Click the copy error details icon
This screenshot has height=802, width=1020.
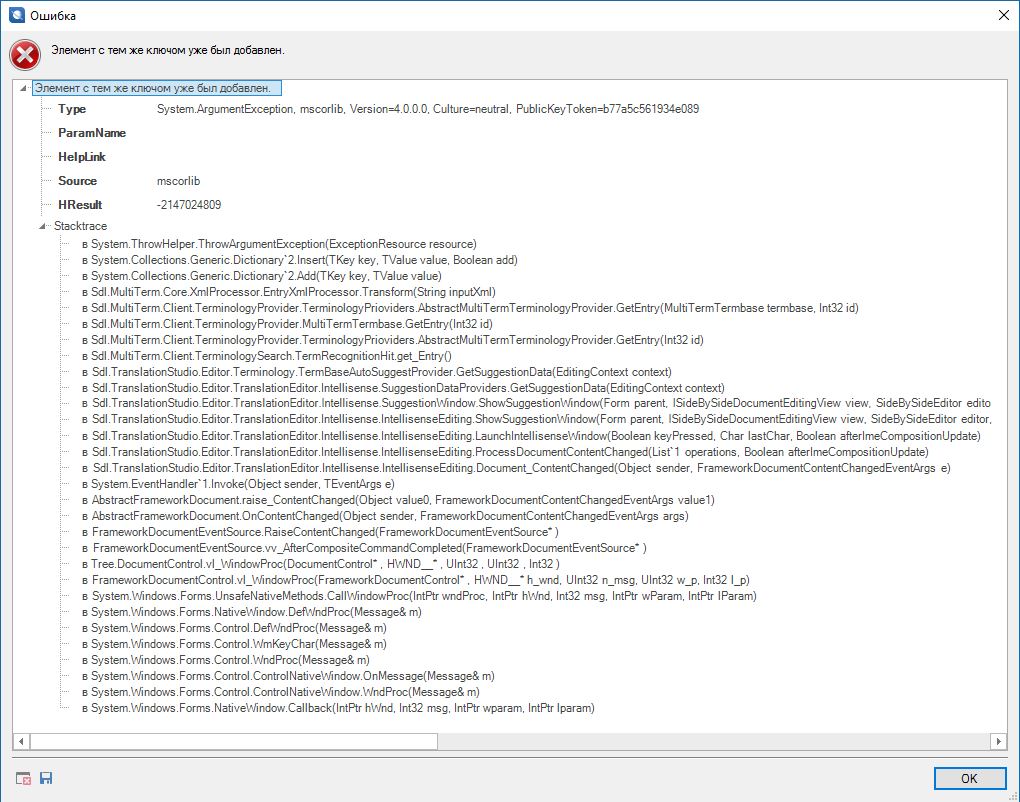point(23,778)
